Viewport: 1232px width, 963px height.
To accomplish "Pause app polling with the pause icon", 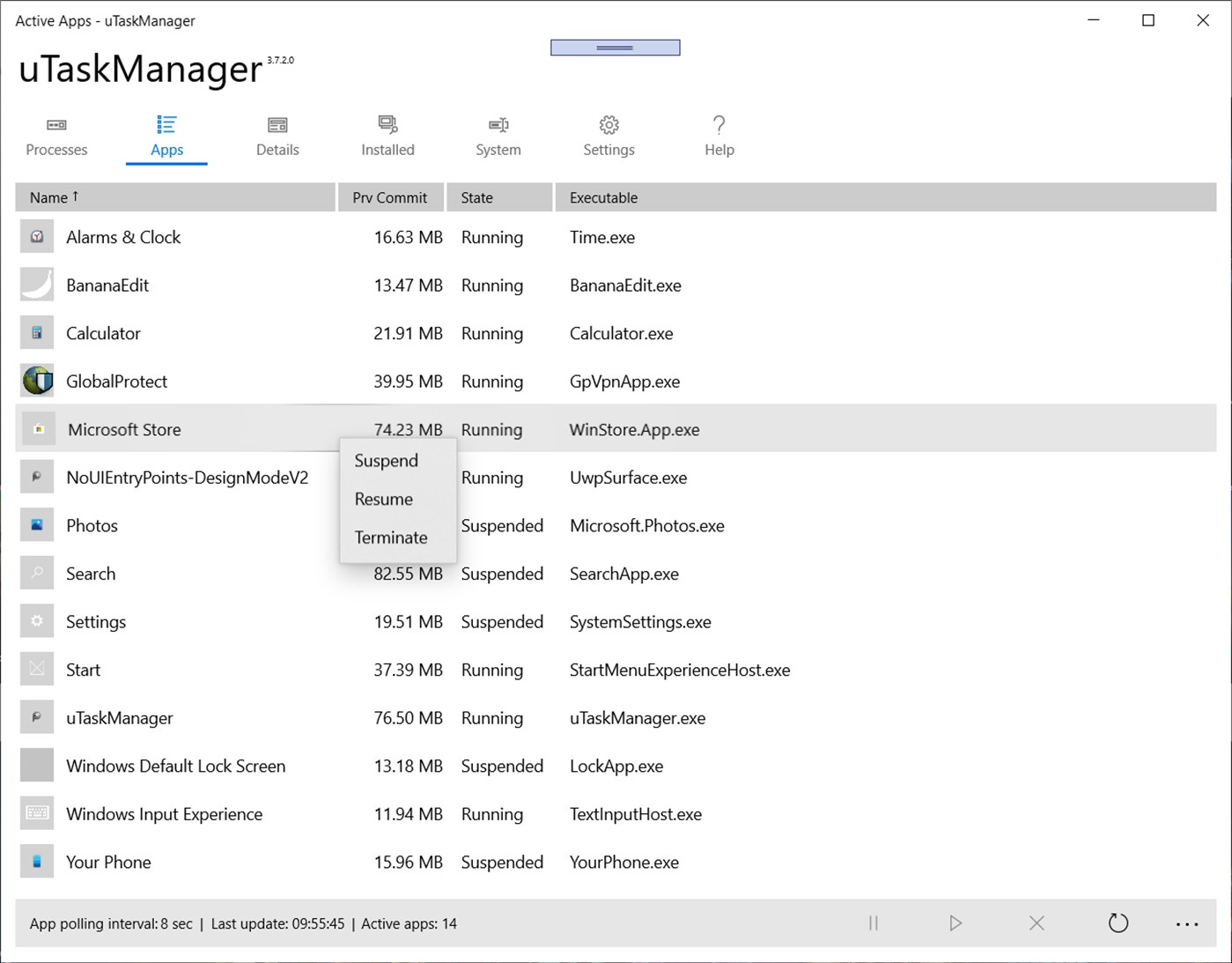I will click(x=873, y=923).
